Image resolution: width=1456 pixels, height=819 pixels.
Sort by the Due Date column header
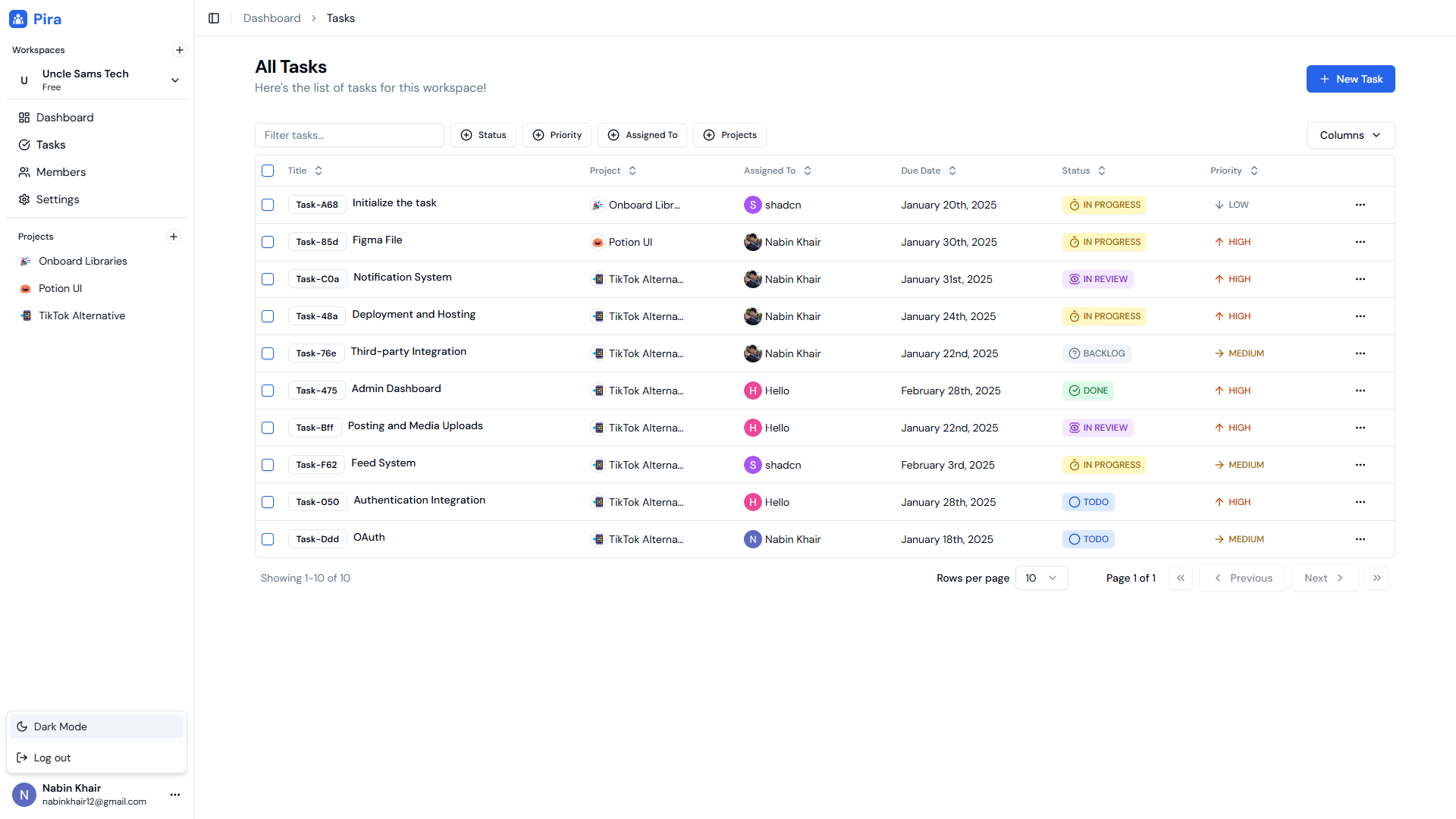coord(929,171)
